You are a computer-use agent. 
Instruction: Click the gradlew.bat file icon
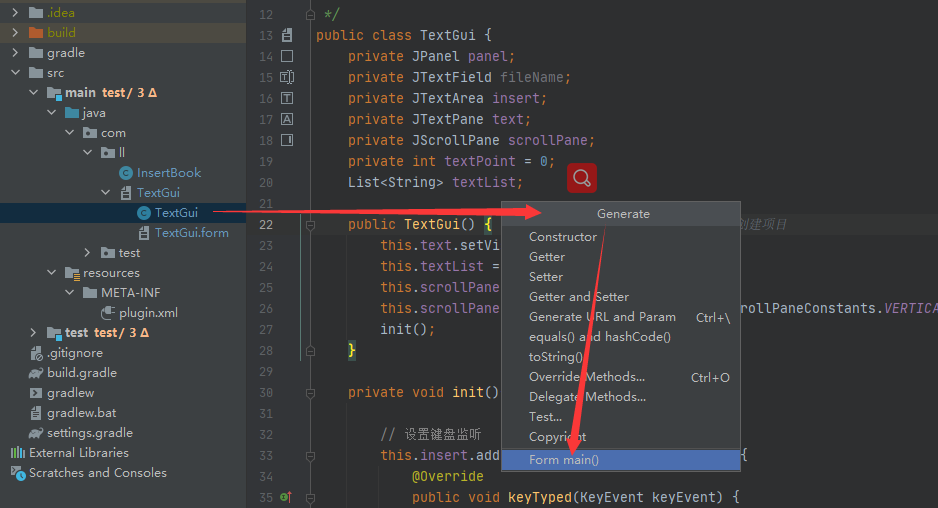36,413
